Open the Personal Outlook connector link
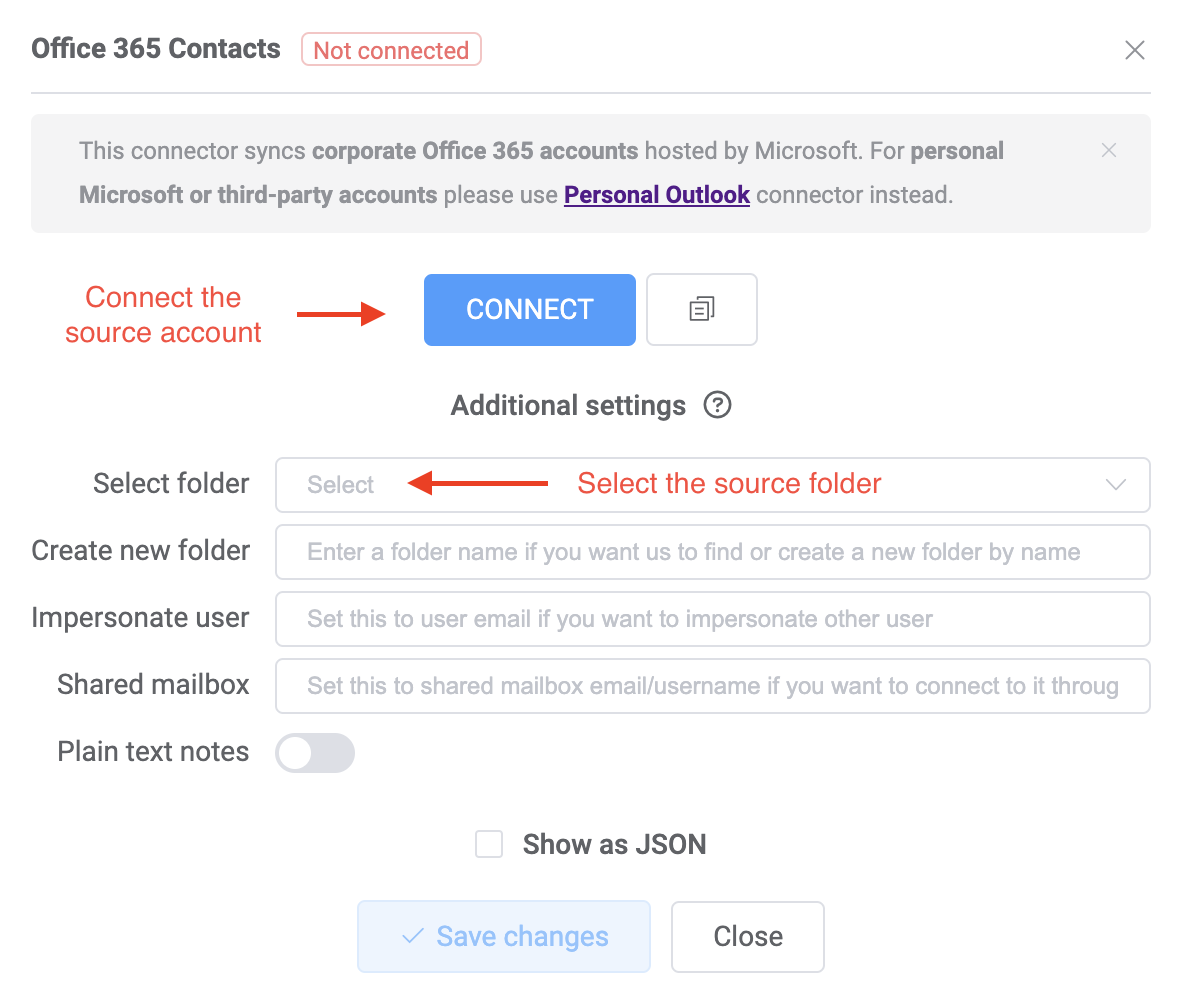1187x998 pixels. 657,194
